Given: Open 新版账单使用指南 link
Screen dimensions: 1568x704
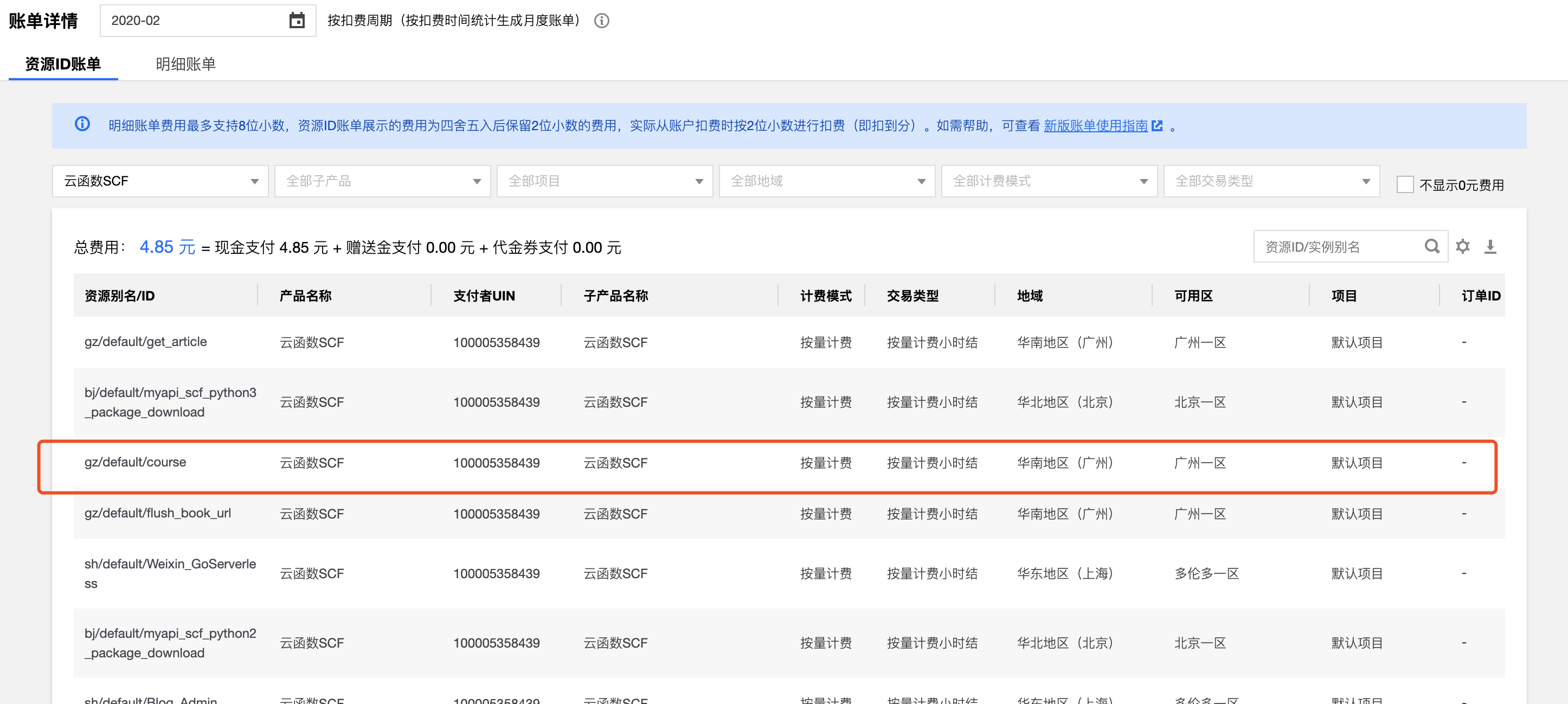Looking at the screenshot, I should [x=1095, y=125].
